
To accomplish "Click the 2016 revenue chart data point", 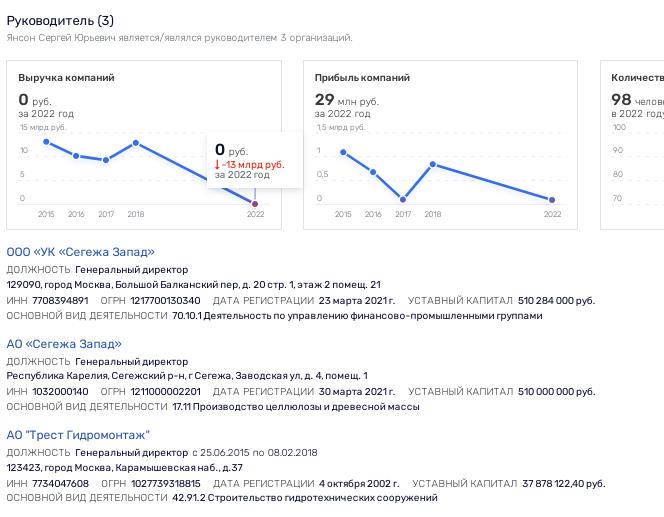I will click(x=76, y=156).
